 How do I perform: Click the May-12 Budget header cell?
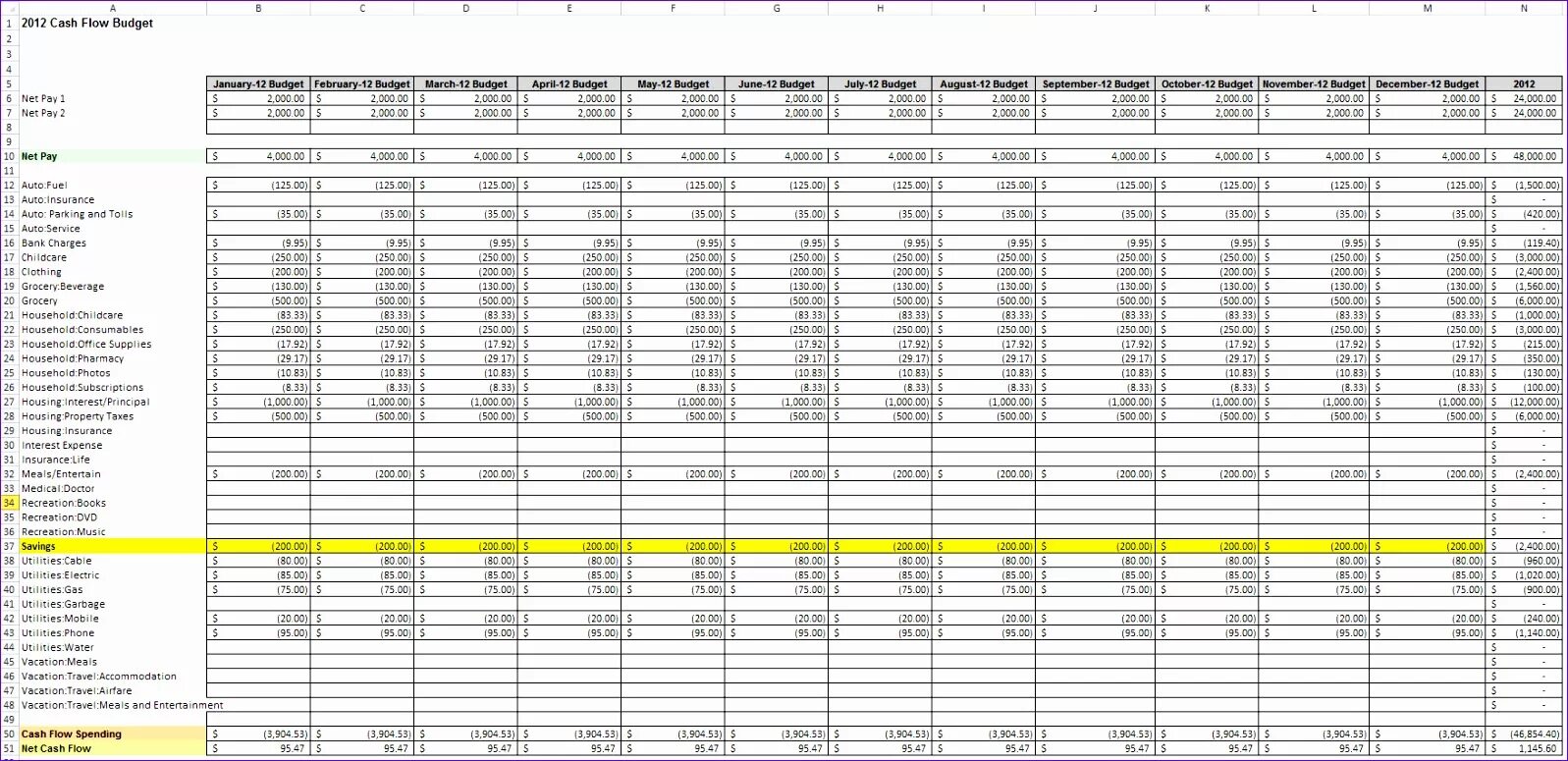coord(673,84)
